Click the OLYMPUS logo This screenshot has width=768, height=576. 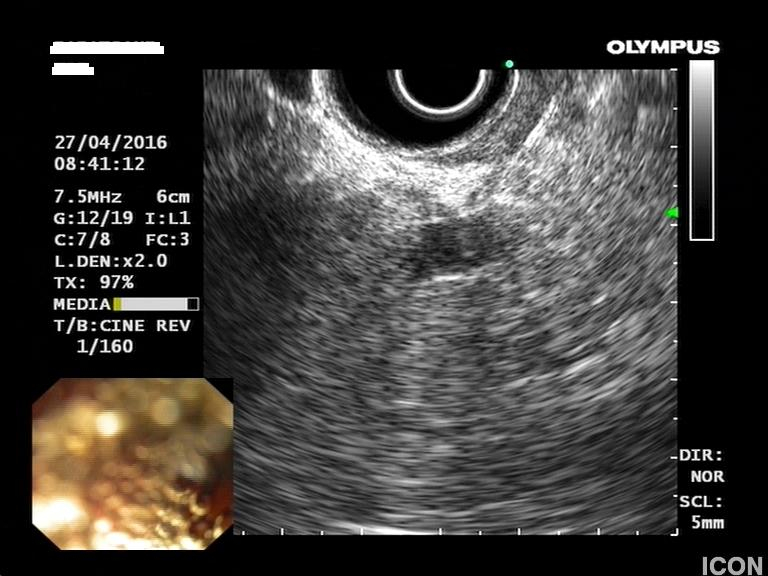click(662, 47)
